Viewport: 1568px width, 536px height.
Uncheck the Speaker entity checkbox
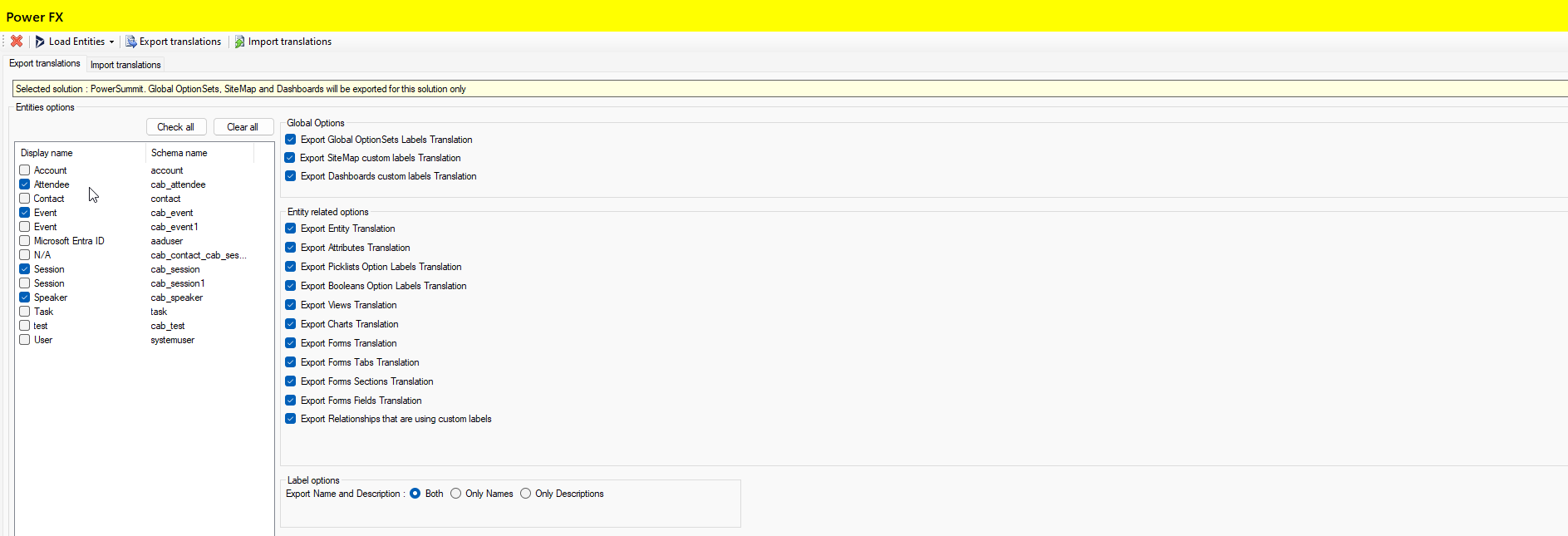(25, 298)
